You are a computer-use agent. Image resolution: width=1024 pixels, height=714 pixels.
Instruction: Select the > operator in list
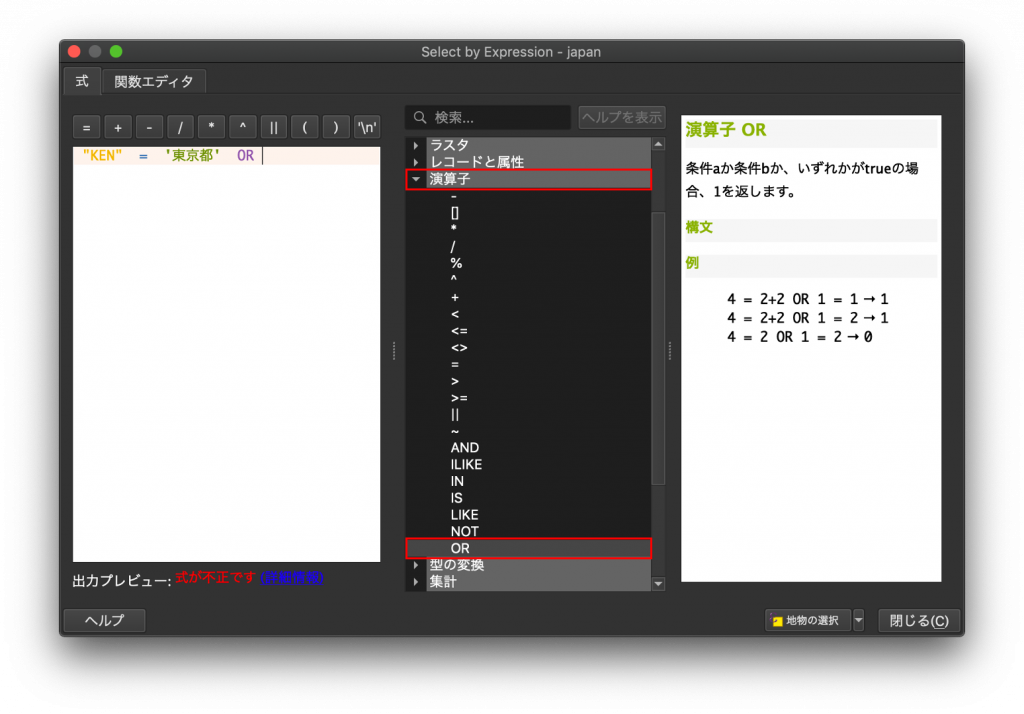tap(455, 381)
